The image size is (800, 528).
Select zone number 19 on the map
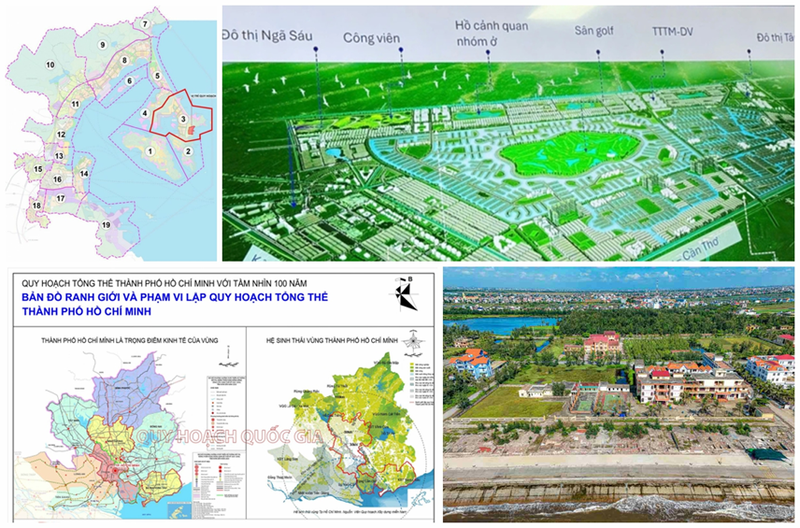(x=106, y=226)
